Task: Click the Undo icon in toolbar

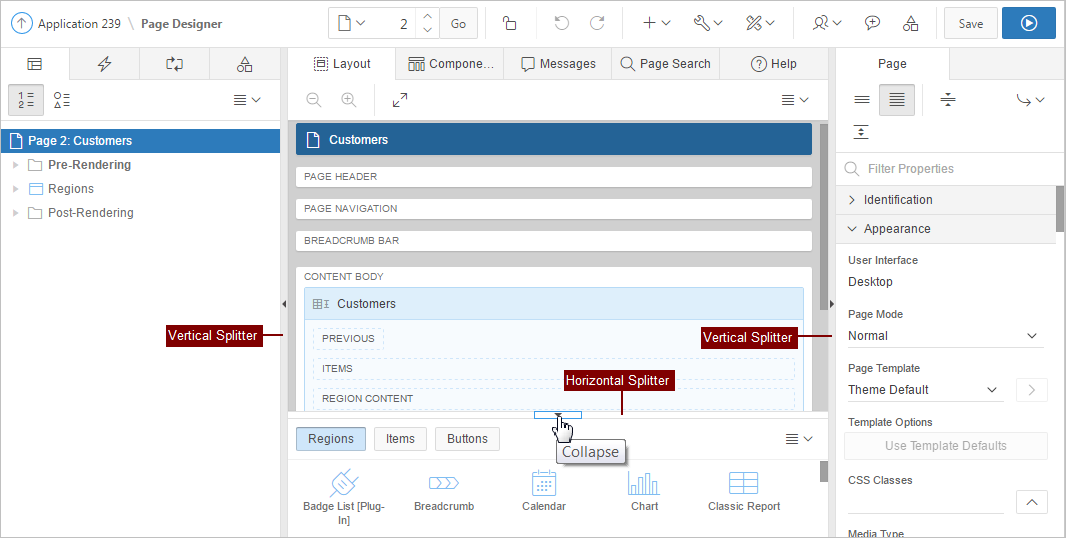Action: pyautogui.click(x=562, y=23)
